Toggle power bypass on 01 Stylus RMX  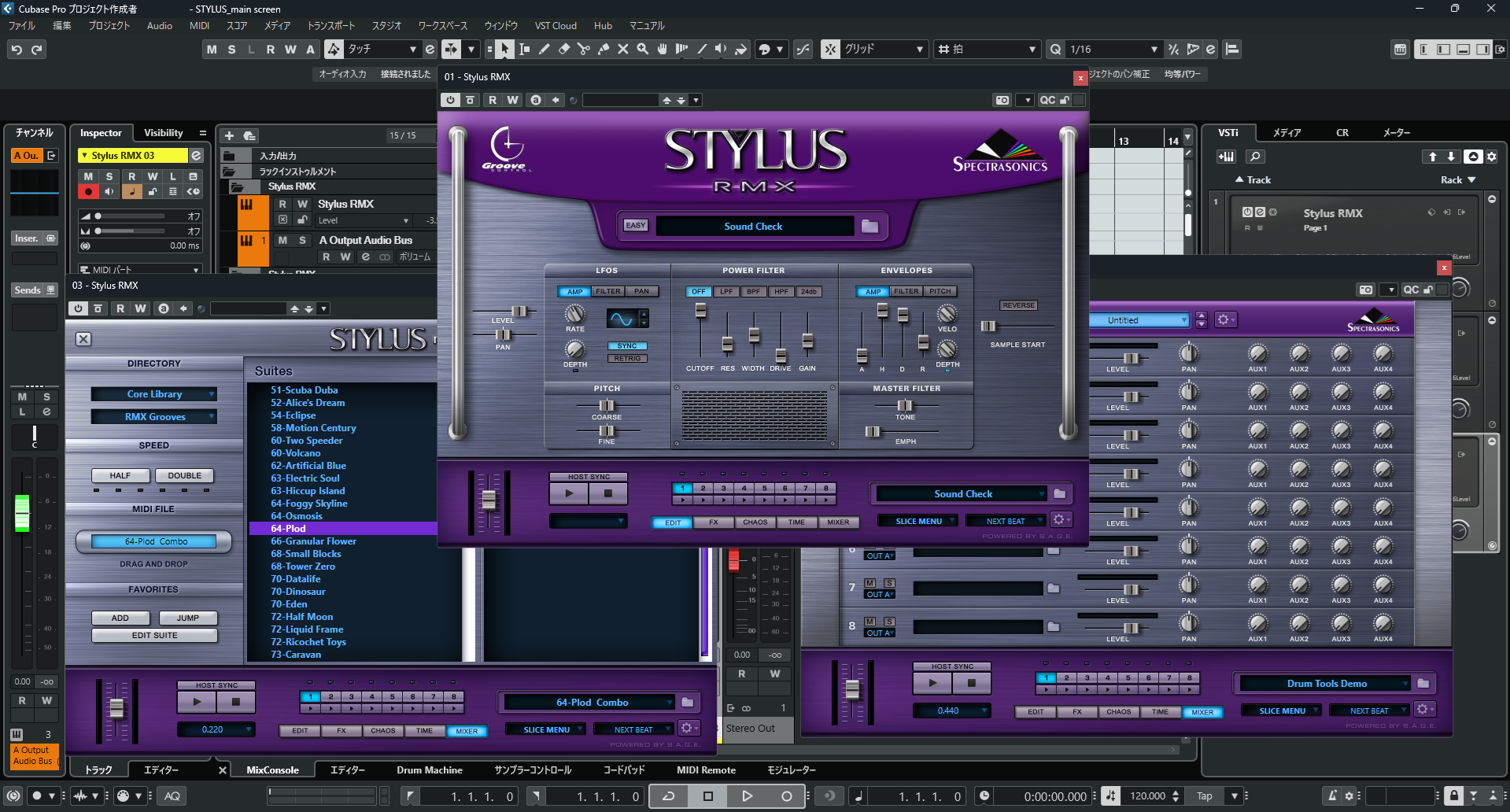click(x=450, y=100)
